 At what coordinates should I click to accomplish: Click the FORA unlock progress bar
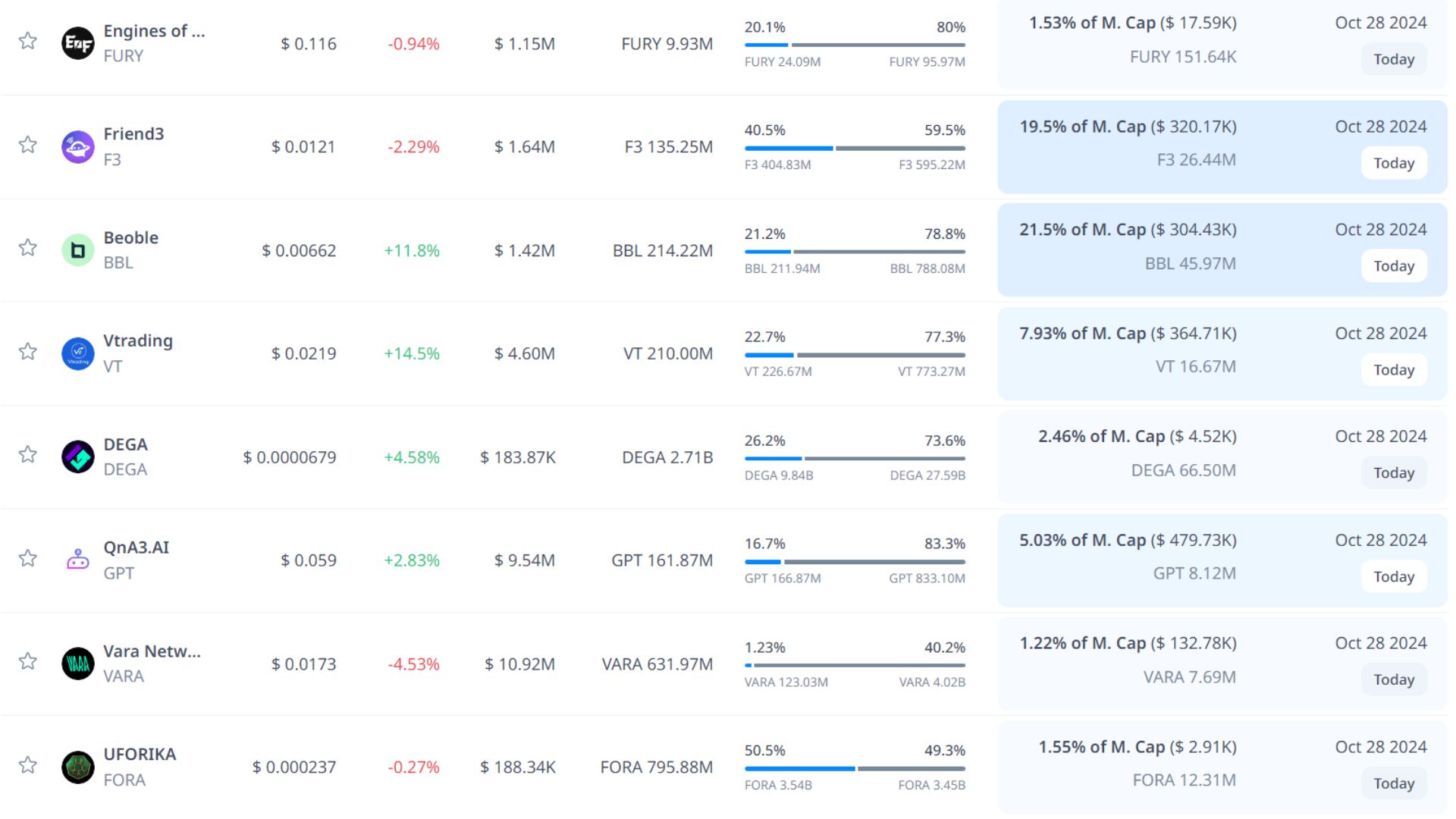coord(855,768)
